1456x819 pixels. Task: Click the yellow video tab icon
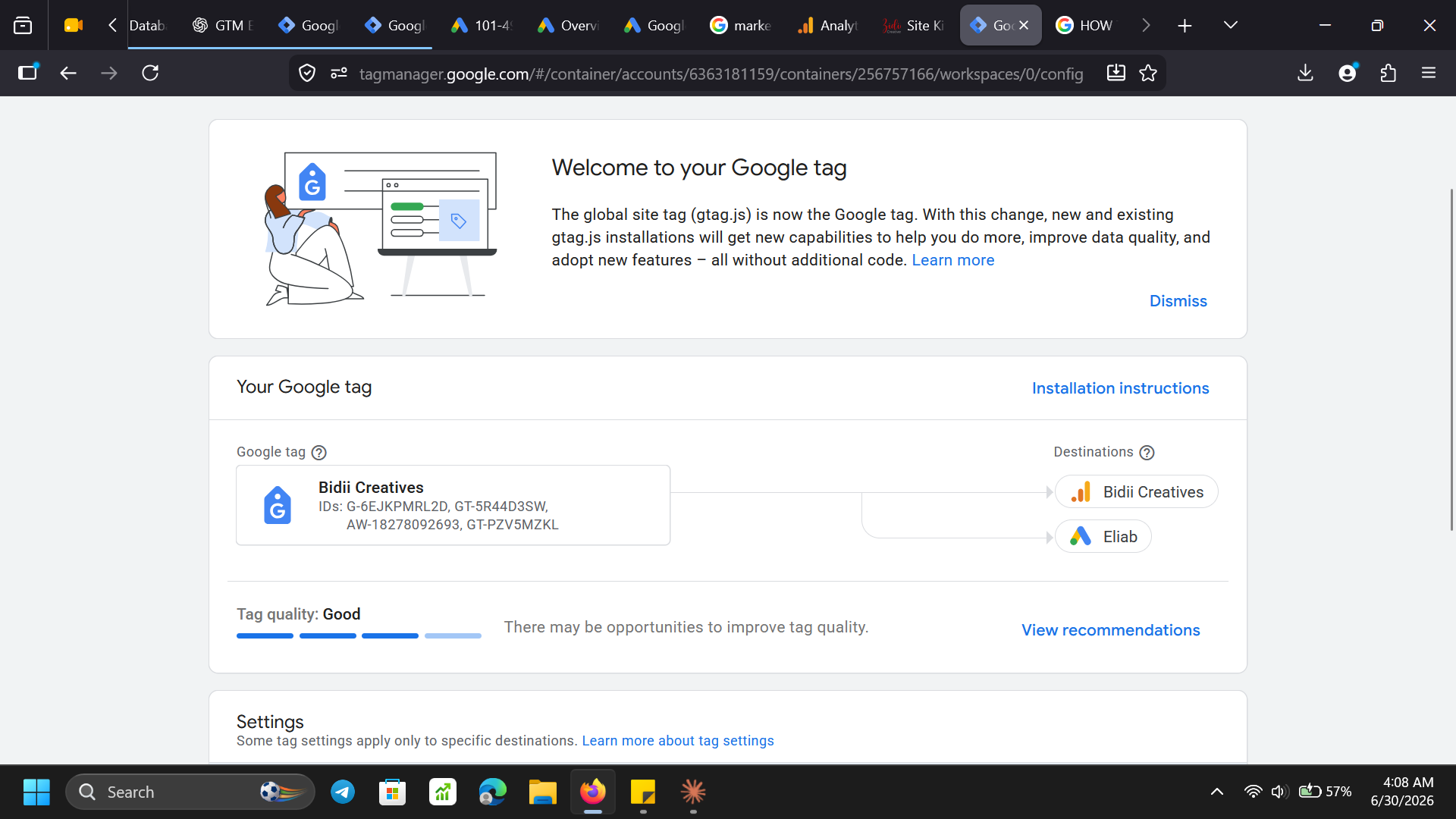click(74, 26)
